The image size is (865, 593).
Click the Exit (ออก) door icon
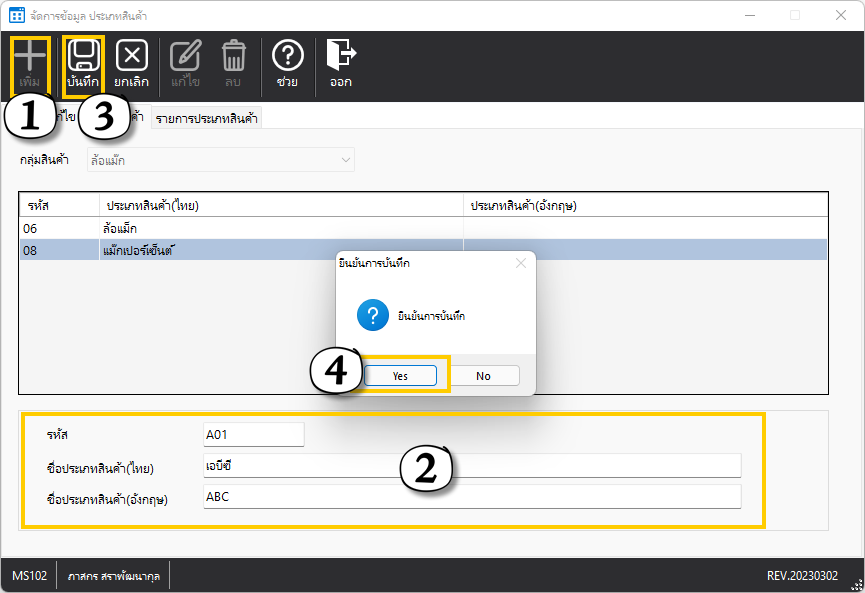(x=341, y=56)
